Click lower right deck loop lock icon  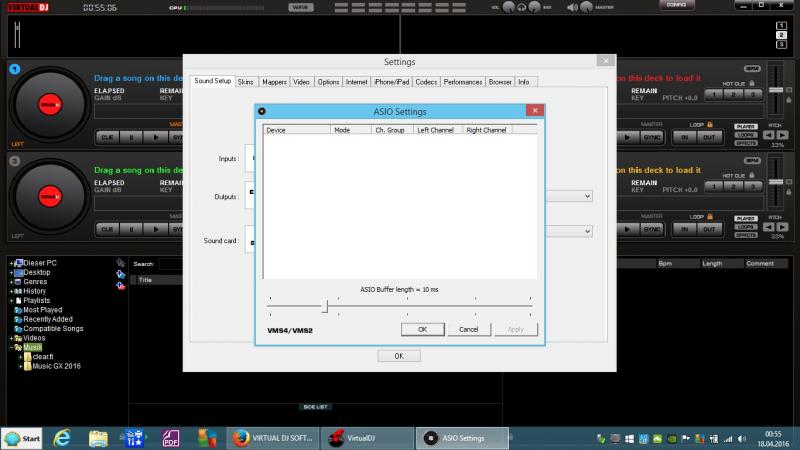pyautogui.click(x=710, y=216)
